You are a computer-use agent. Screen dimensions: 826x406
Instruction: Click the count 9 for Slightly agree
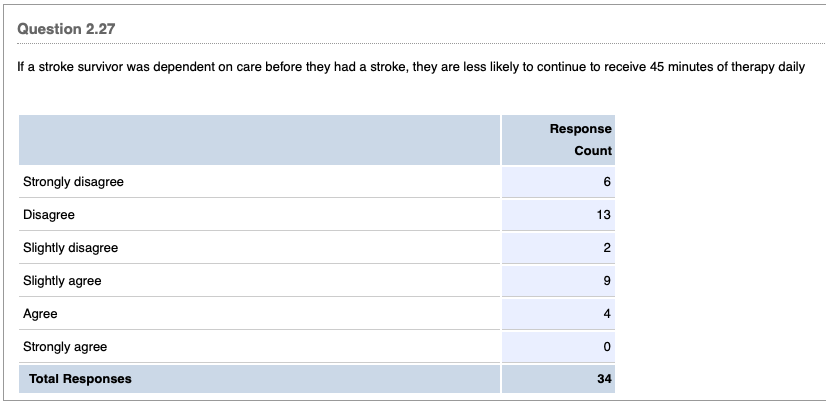(x=607, y=281)
